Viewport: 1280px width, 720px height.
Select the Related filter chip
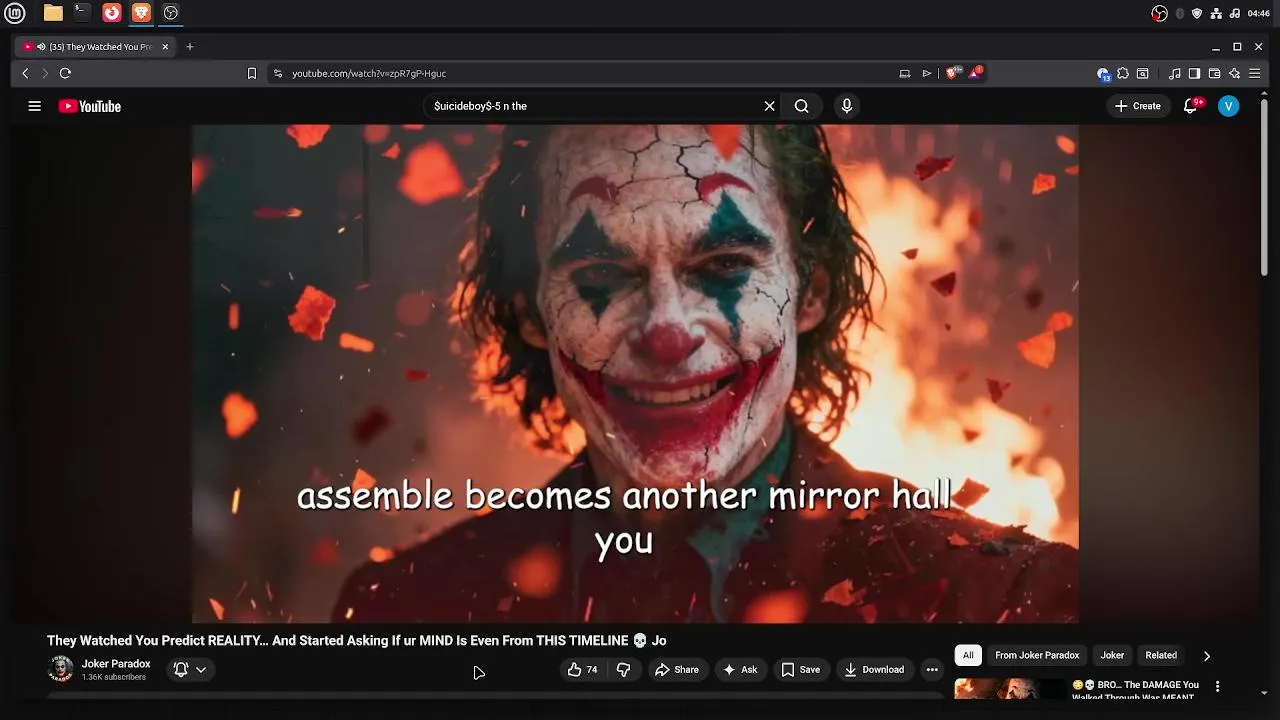click(1161, 655)
